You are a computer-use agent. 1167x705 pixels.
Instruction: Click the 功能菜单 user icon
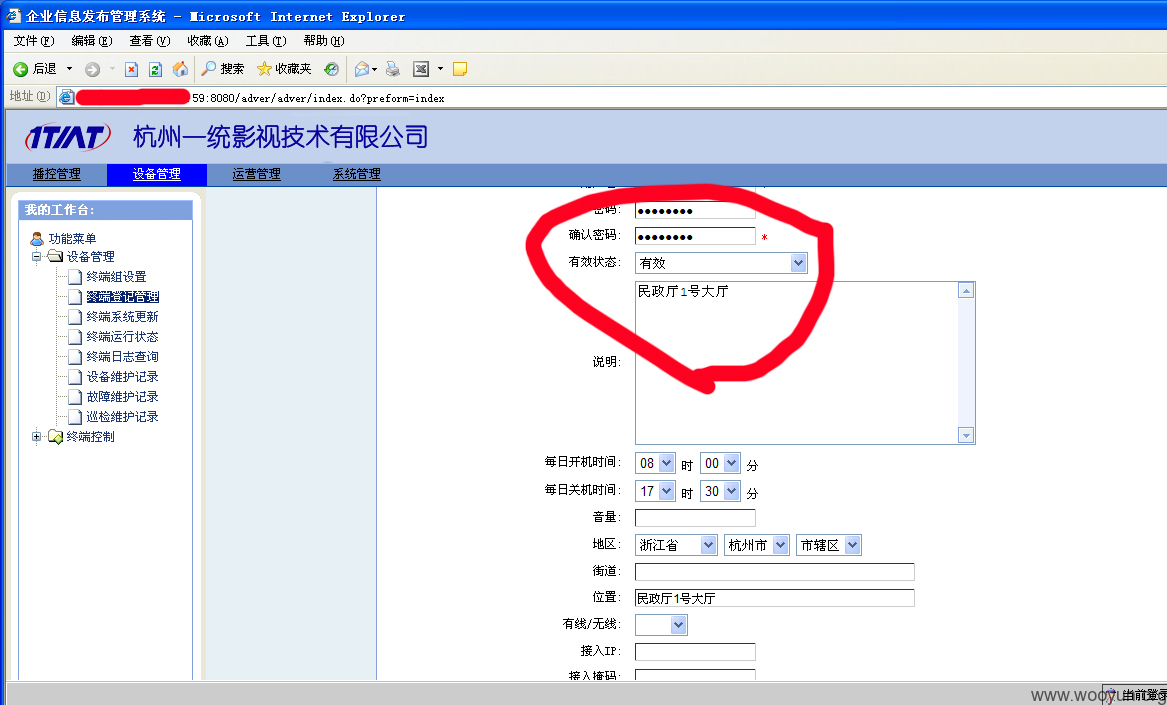tap(36, 238)
